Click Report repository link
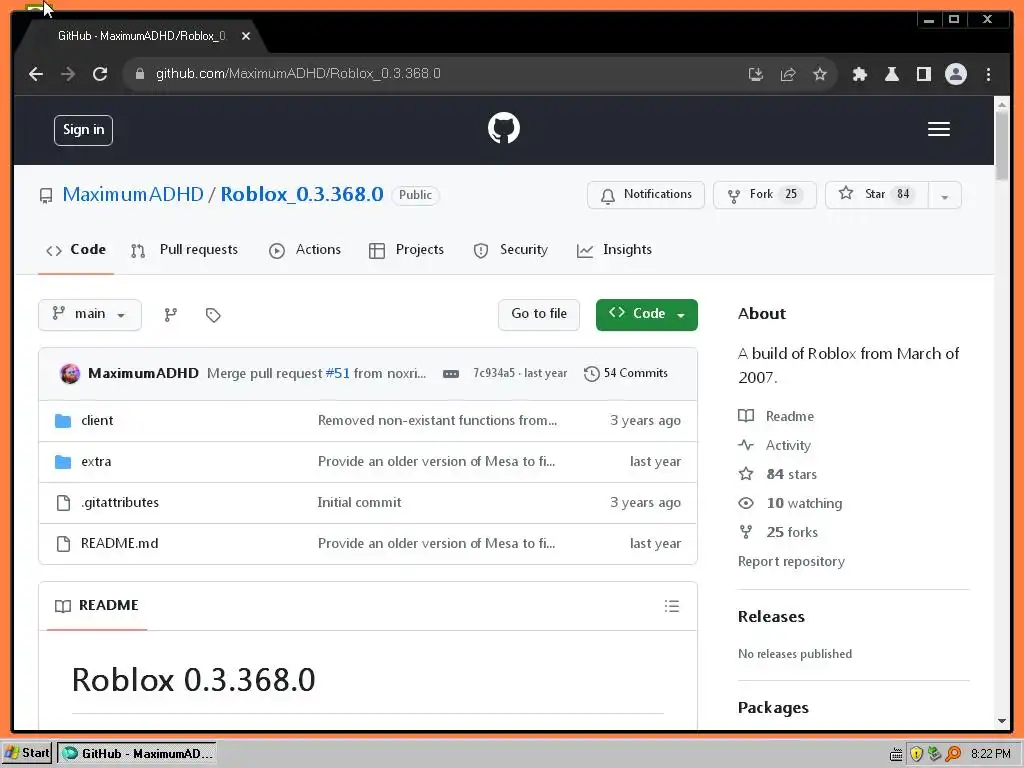The image size is (1024, 768). pyautogui.click(x=791, y=562)
